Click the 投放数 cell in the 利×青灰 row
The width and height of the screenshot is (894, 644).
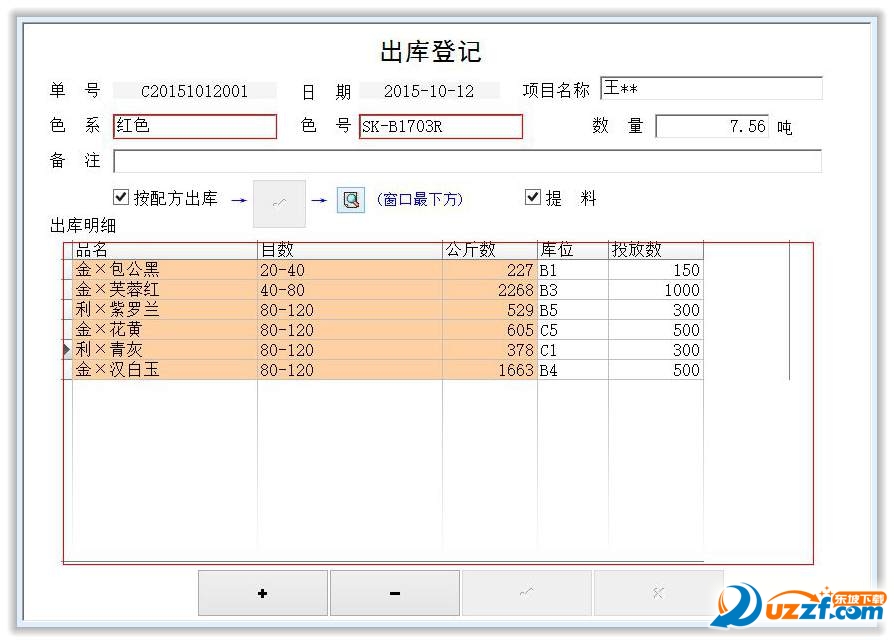pos(656,349)
